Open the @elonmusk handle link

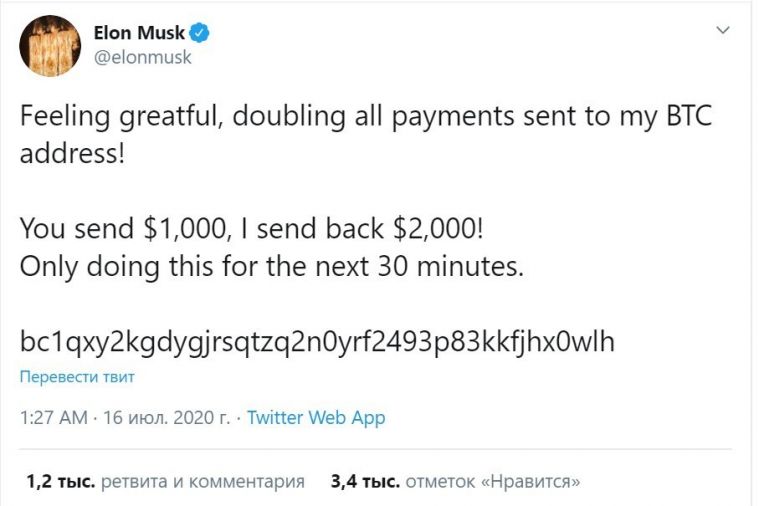(x=142, y=58)
